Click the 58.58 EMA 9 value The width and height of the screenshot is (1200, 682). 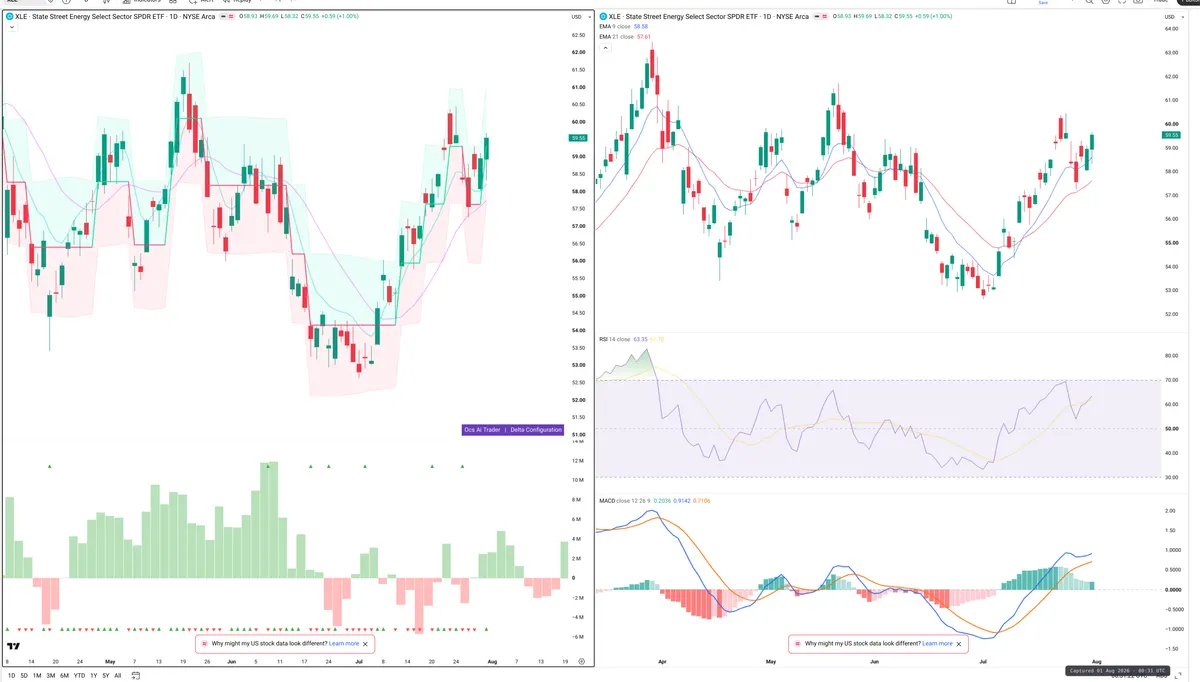tap(642, 27)
